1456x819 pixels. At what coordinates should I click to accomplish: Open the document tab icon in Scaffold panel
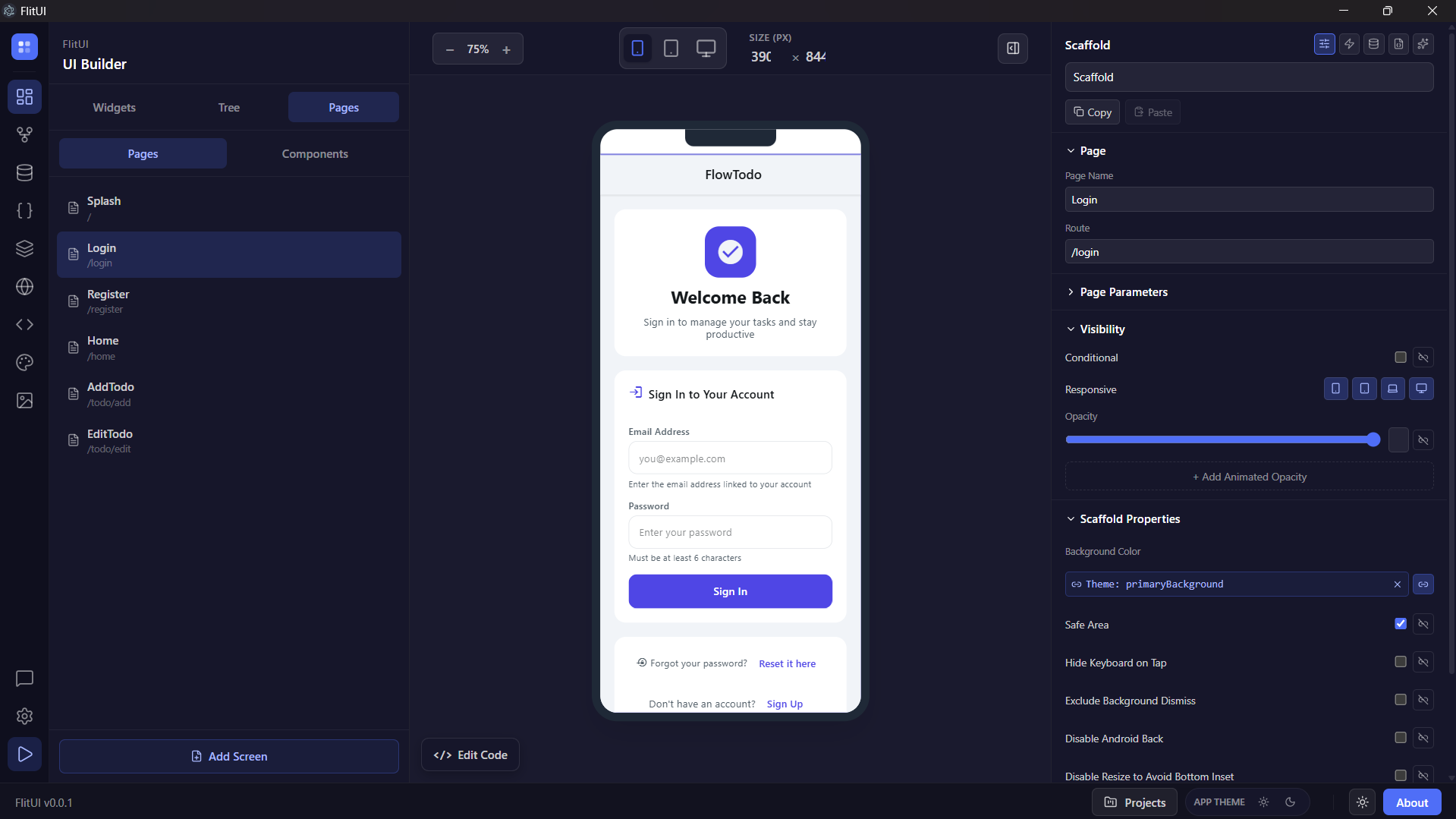click(x=1398, y=44)
